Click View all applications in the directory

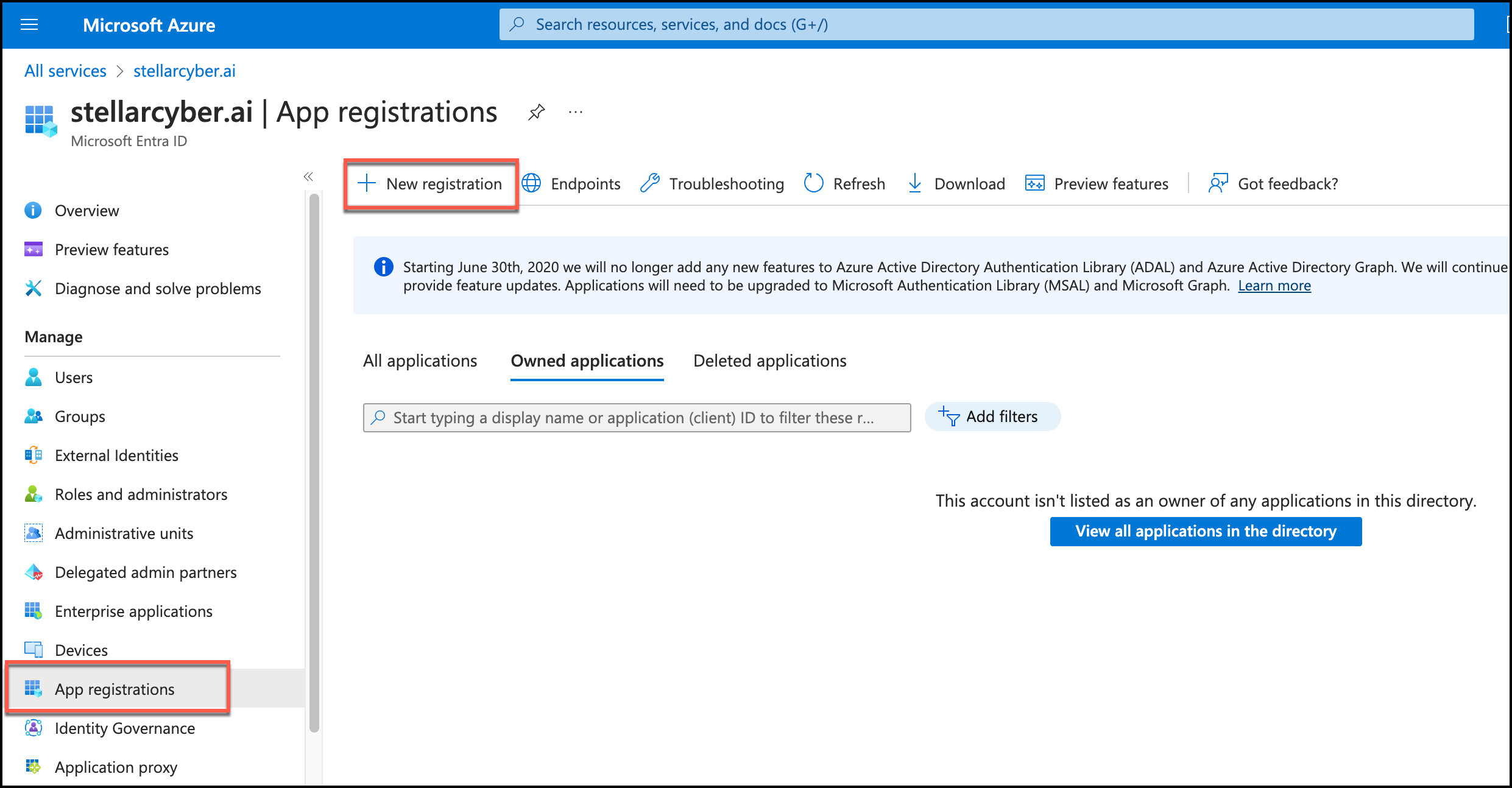1205,532
